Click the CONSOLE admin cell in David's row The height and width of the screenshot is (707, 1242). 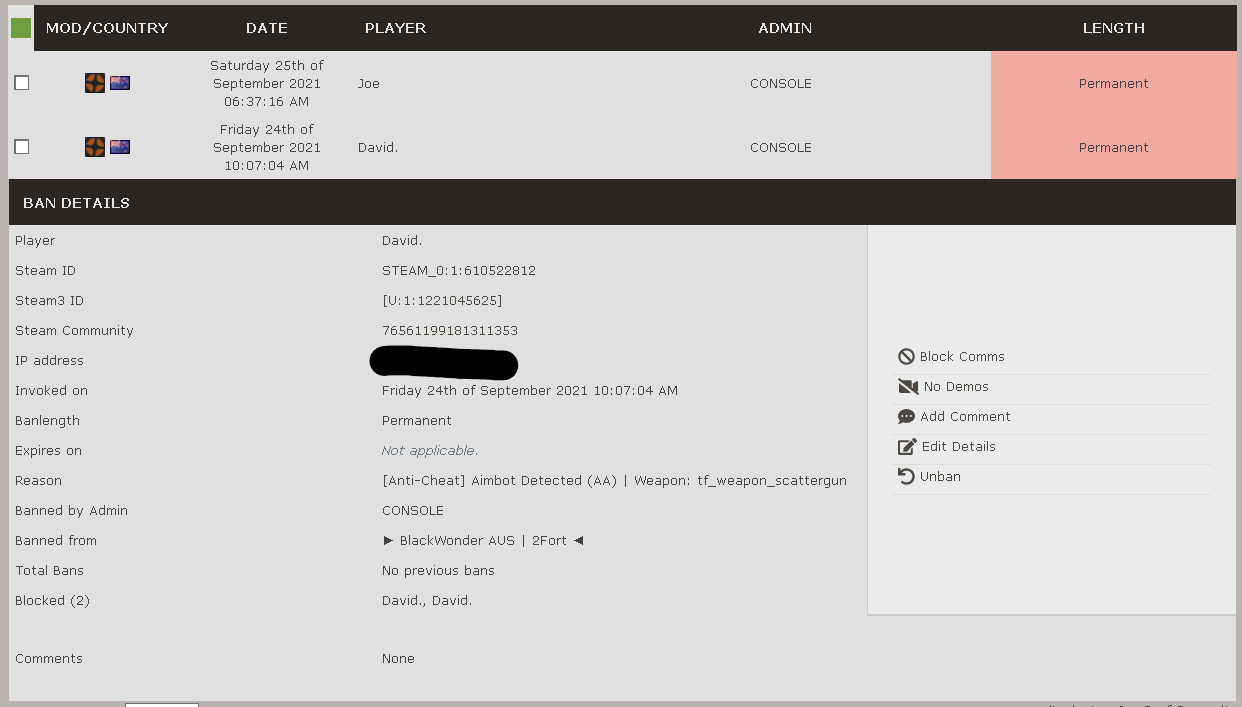[x=781, y=147]
